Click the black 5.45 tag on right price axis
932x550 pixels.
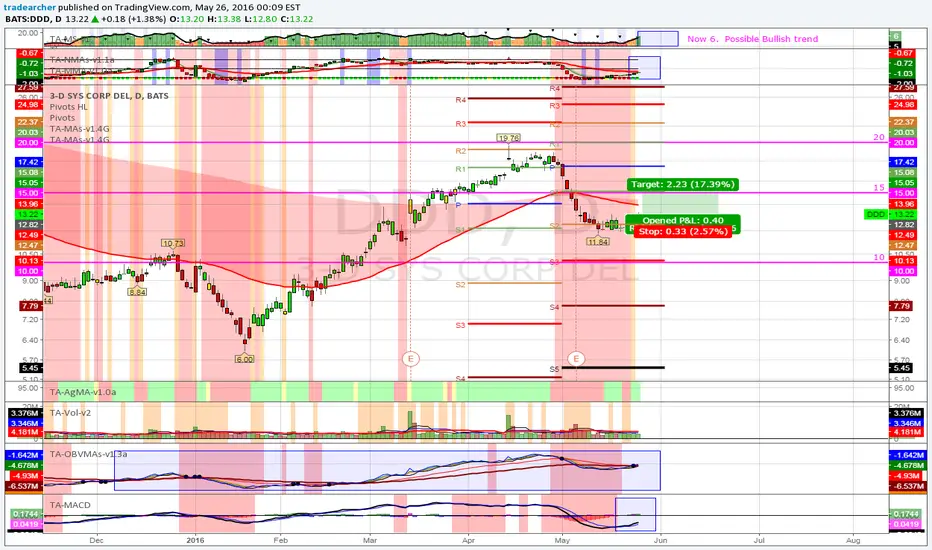(x=902, y=368)
